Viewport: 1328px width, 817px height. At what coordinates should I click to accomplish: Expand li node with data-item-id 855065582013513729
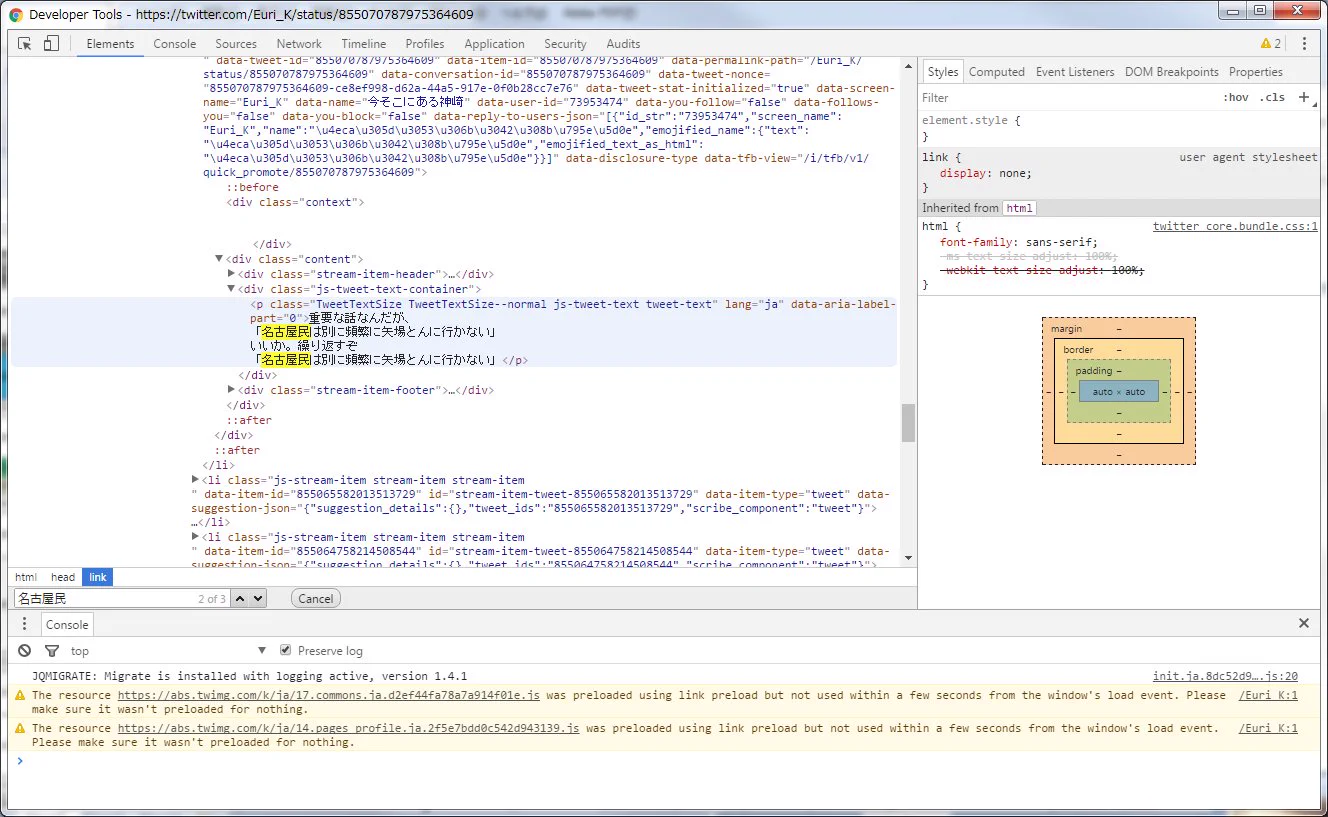tap(195, 480)
